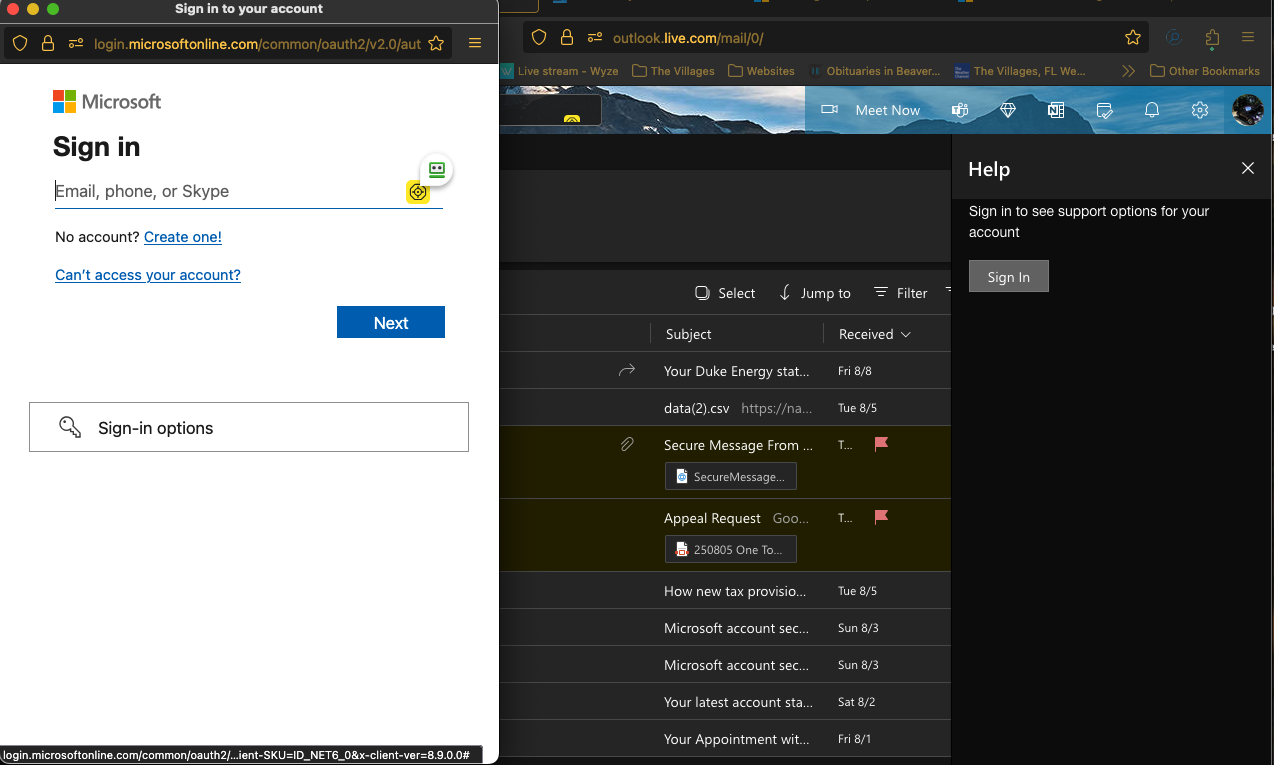1274x765 pixels.
Task: Click Subject column header
Action: coord(689,334)
